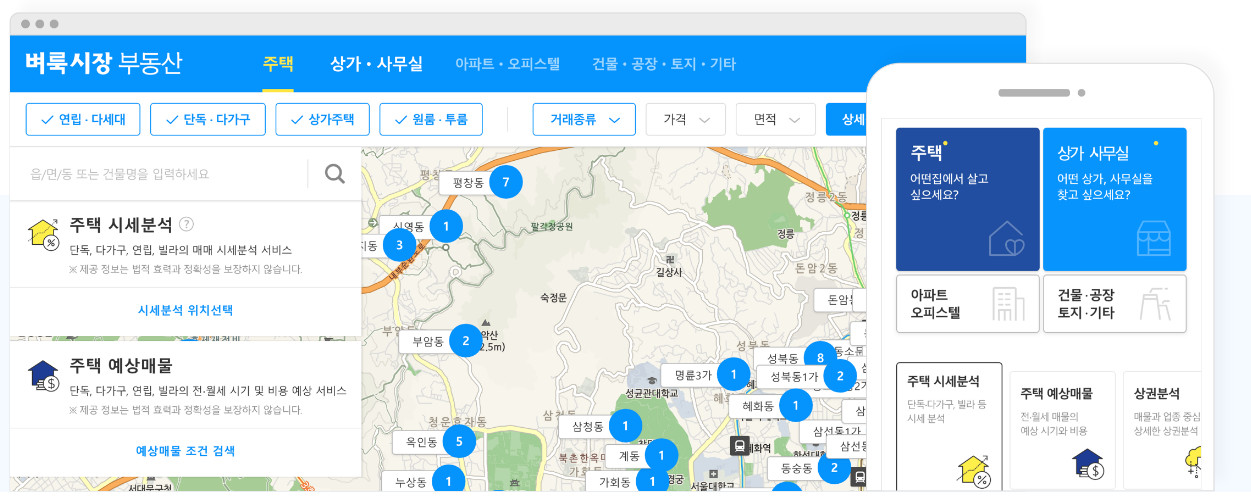Open the help icon beside 주택 시세분석
The image size is (1251, 502).
click(x=186, y=225)
